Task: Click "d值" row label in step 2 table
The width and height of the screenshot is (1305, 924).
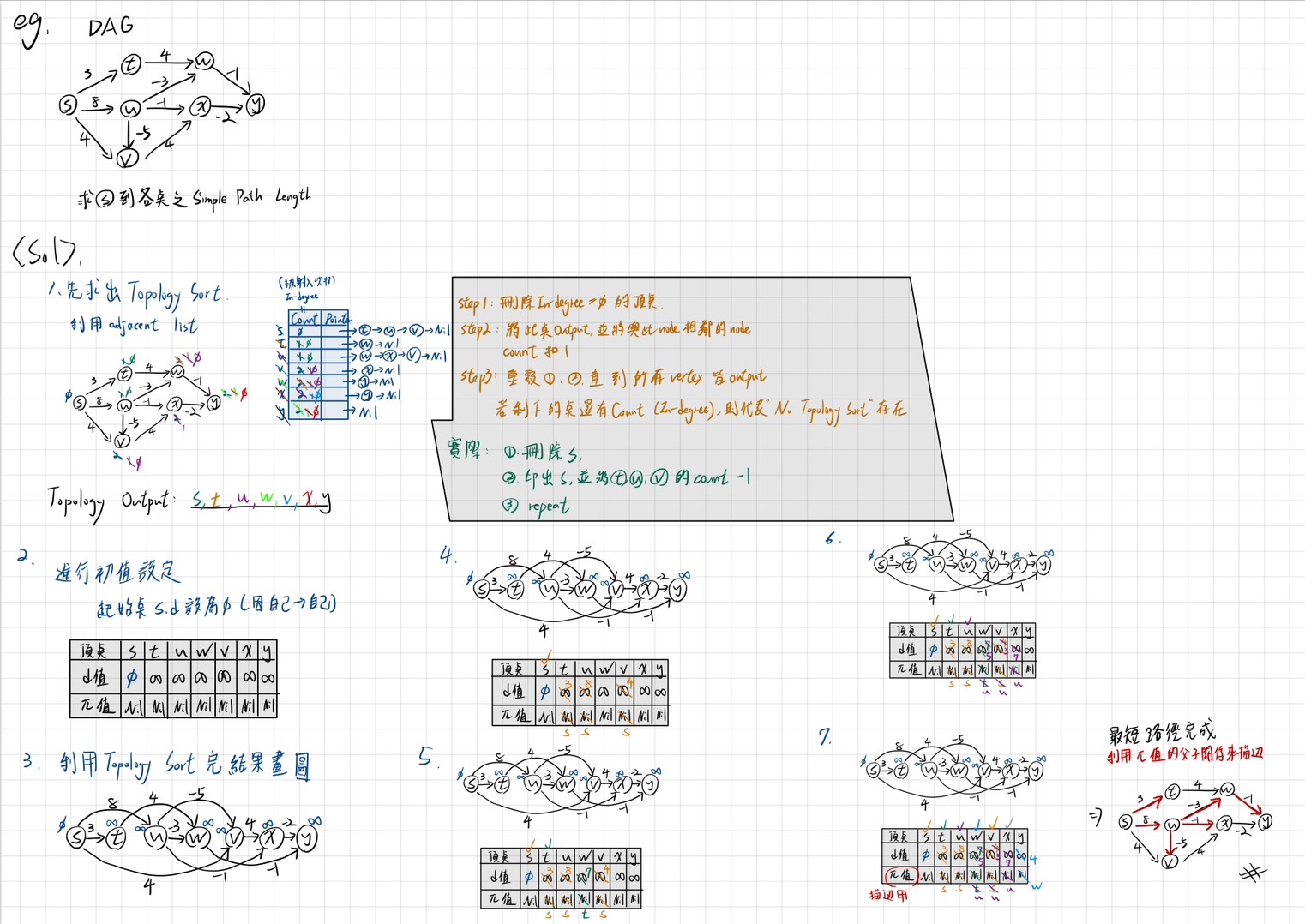Action: click(94, 678)
